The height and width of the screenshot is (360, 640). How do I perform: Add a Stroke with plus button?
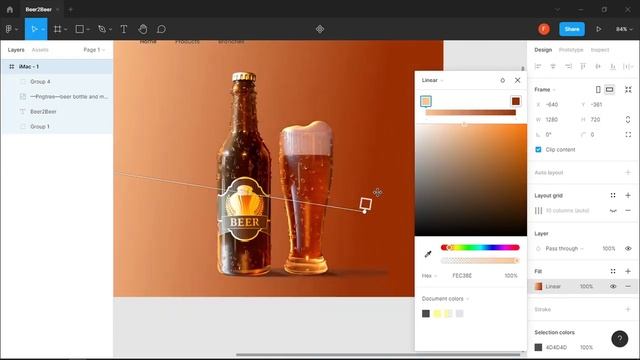pyautogui.click(x=628, y=309)
